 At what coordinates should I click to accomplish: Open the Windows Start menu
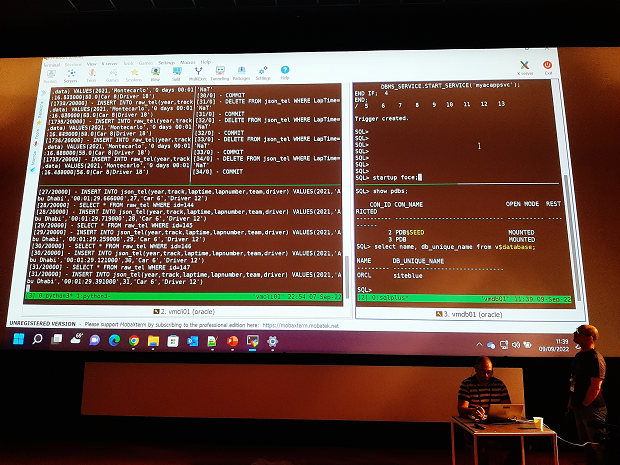pyautogui.click(x=18, y=339)
